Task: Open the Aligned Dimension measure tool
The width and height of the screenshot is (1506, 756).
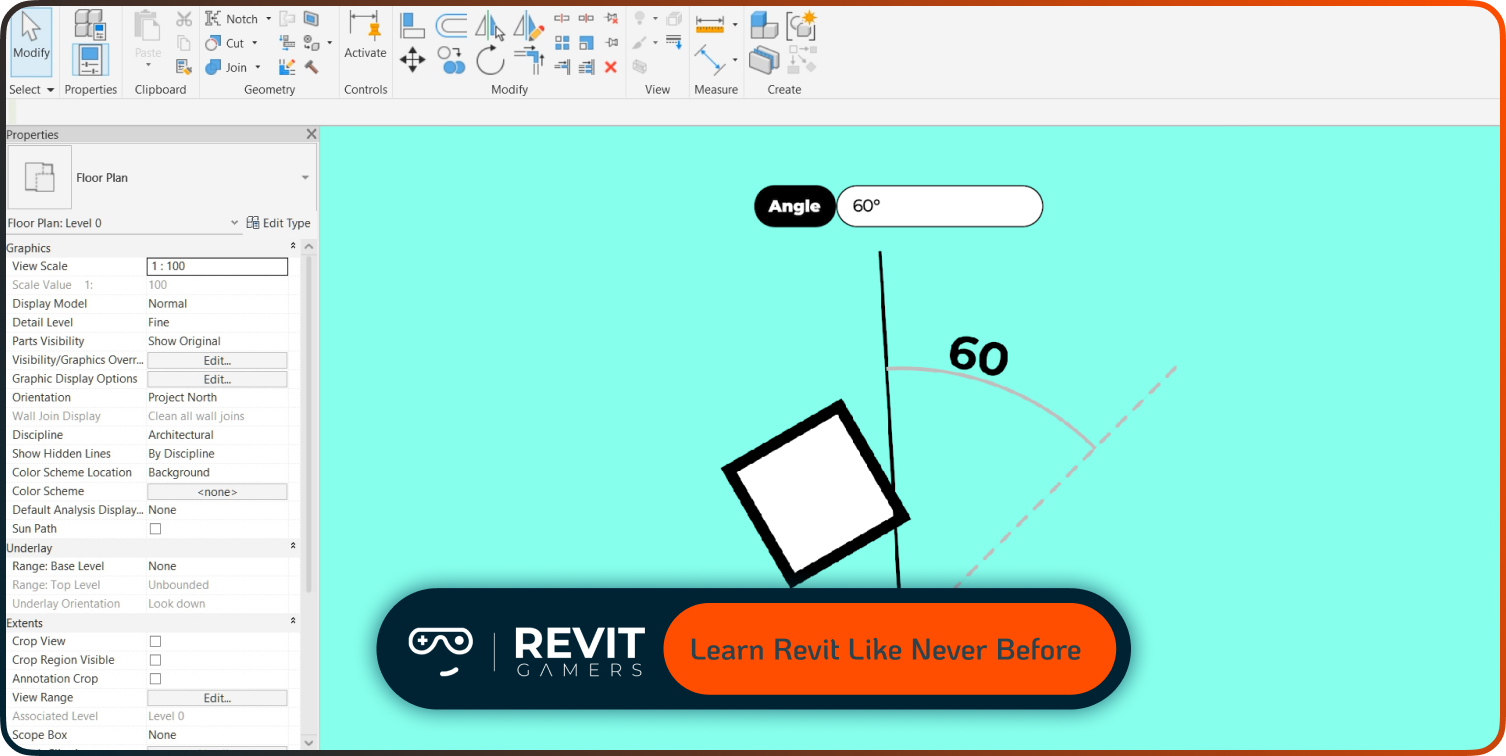Action: click(710, 23)
